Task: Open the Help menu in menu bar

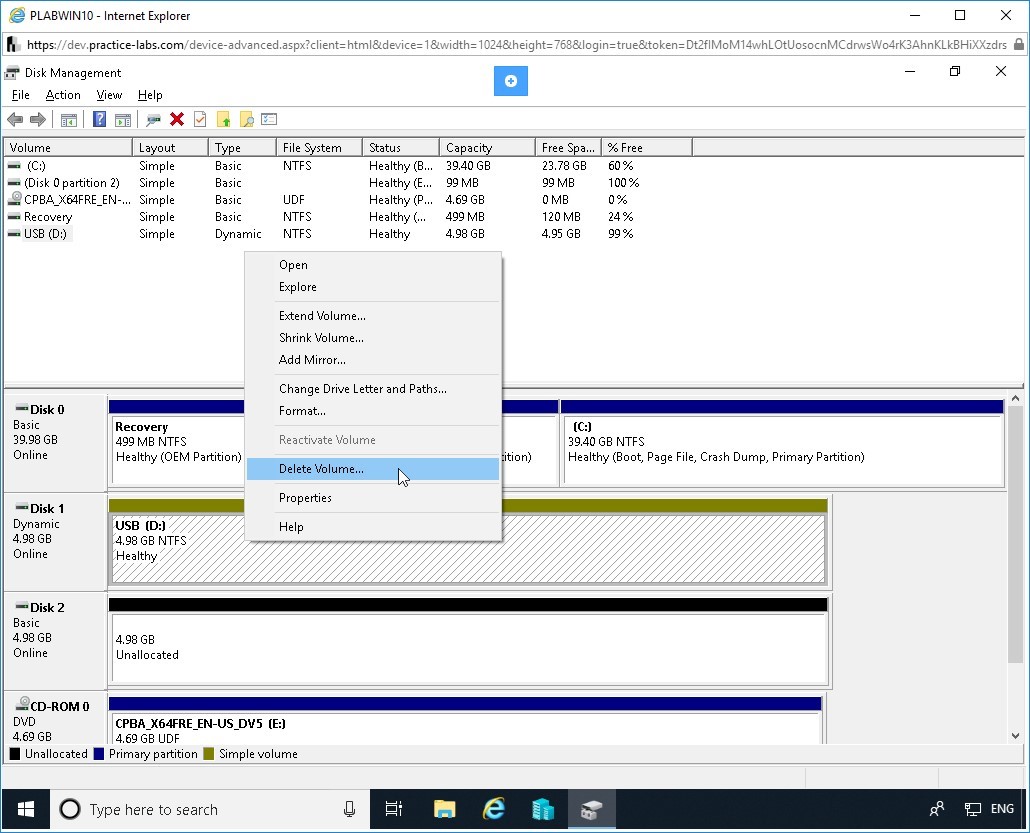Action: point(150,95)
